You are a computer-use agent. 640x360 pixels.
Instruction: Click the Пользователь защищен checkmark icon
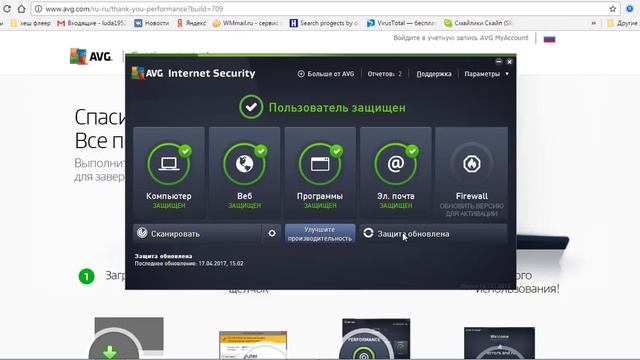tap(251, 107)
